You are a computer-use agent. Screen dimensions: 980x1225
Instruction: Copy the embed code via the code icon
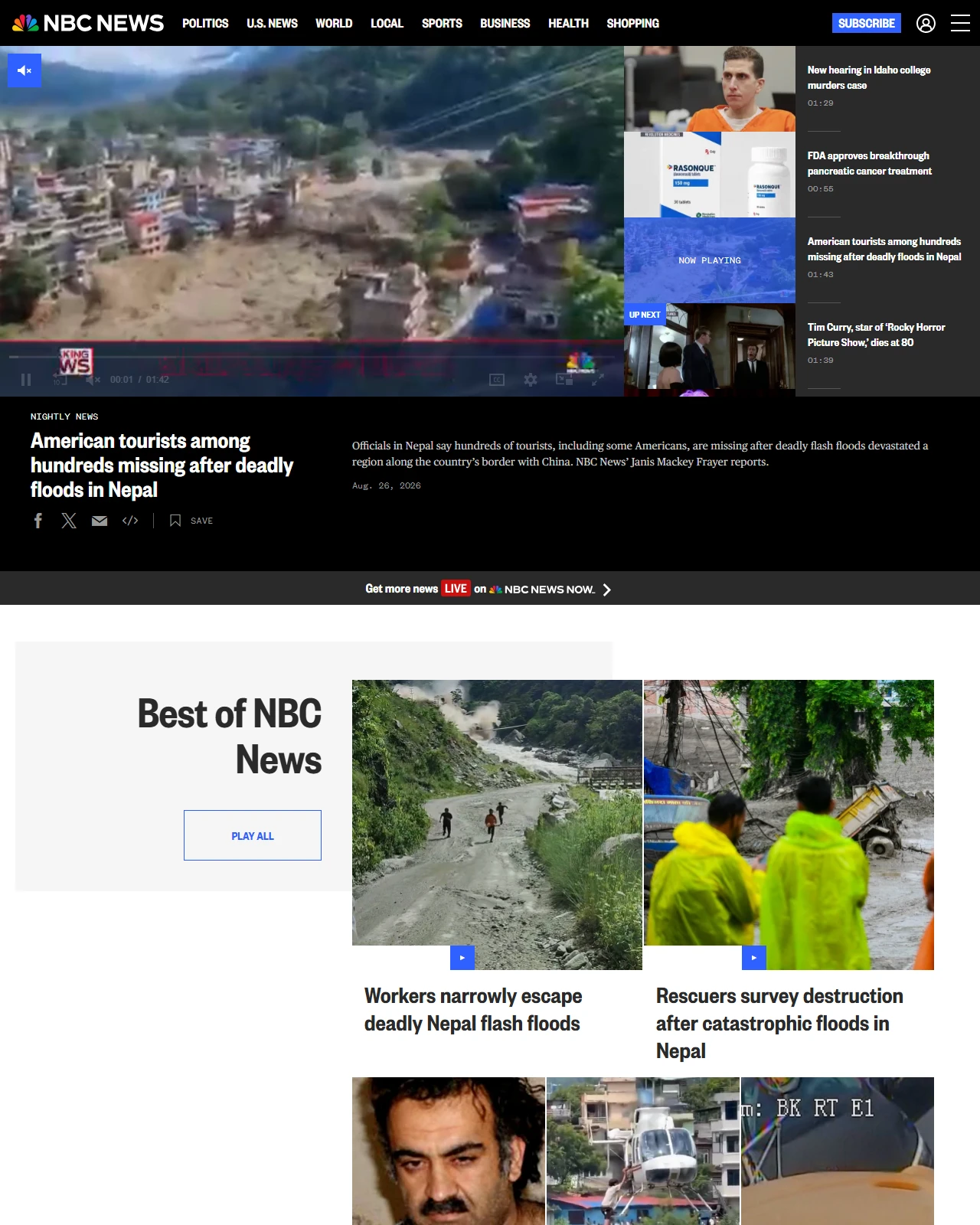(130, 521)
